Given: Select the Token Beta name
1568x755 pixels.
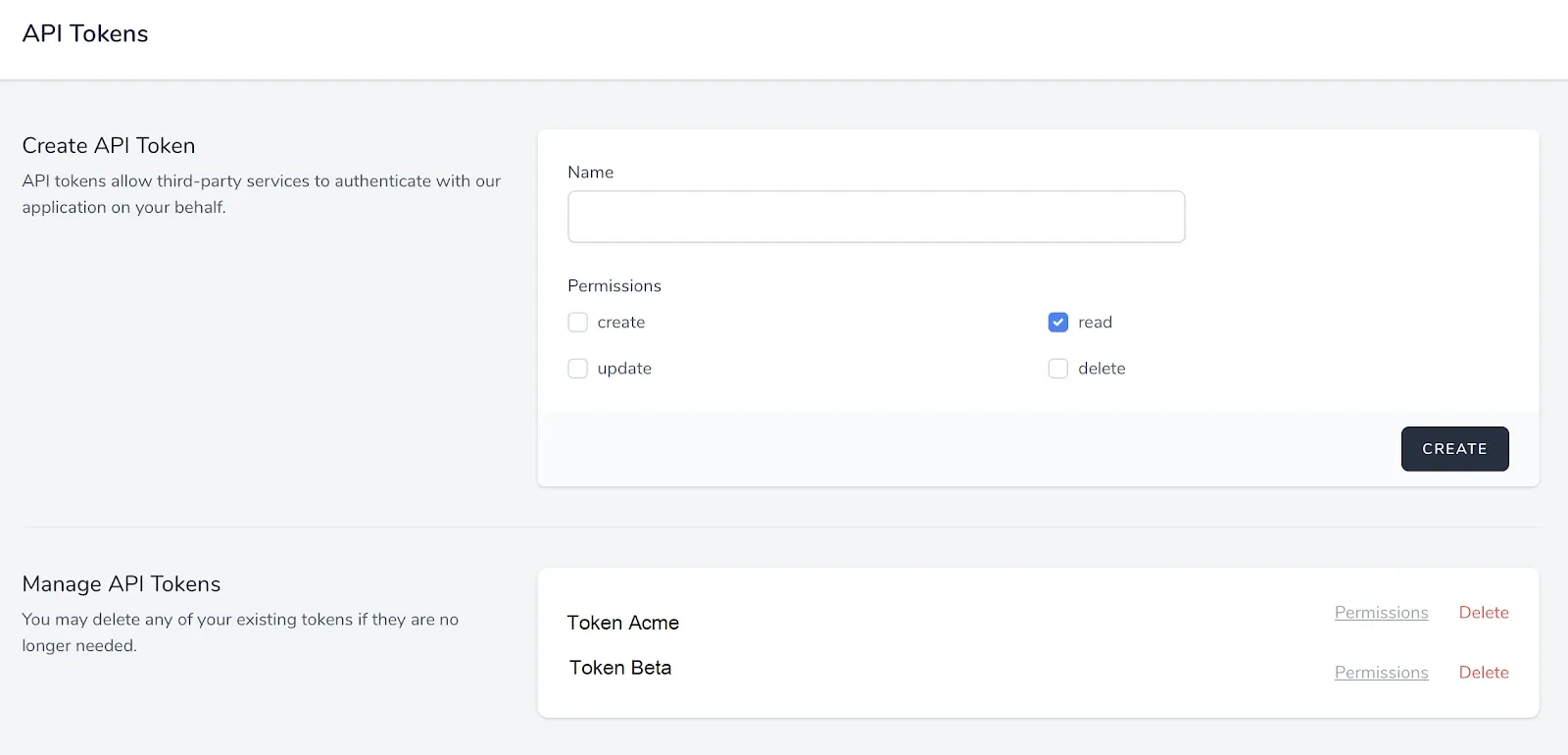Looking at the screenshot, I should pos(620,668).
